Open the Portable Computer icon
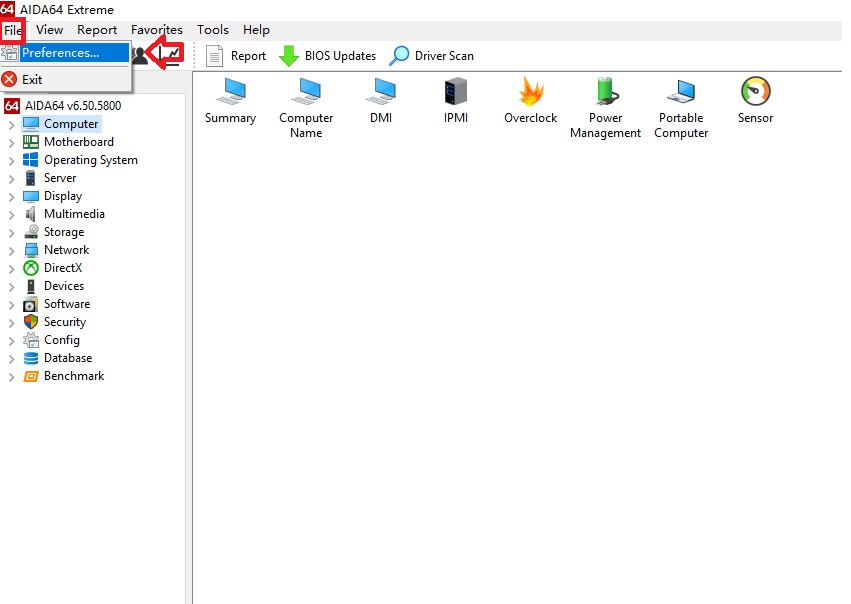 681,93
